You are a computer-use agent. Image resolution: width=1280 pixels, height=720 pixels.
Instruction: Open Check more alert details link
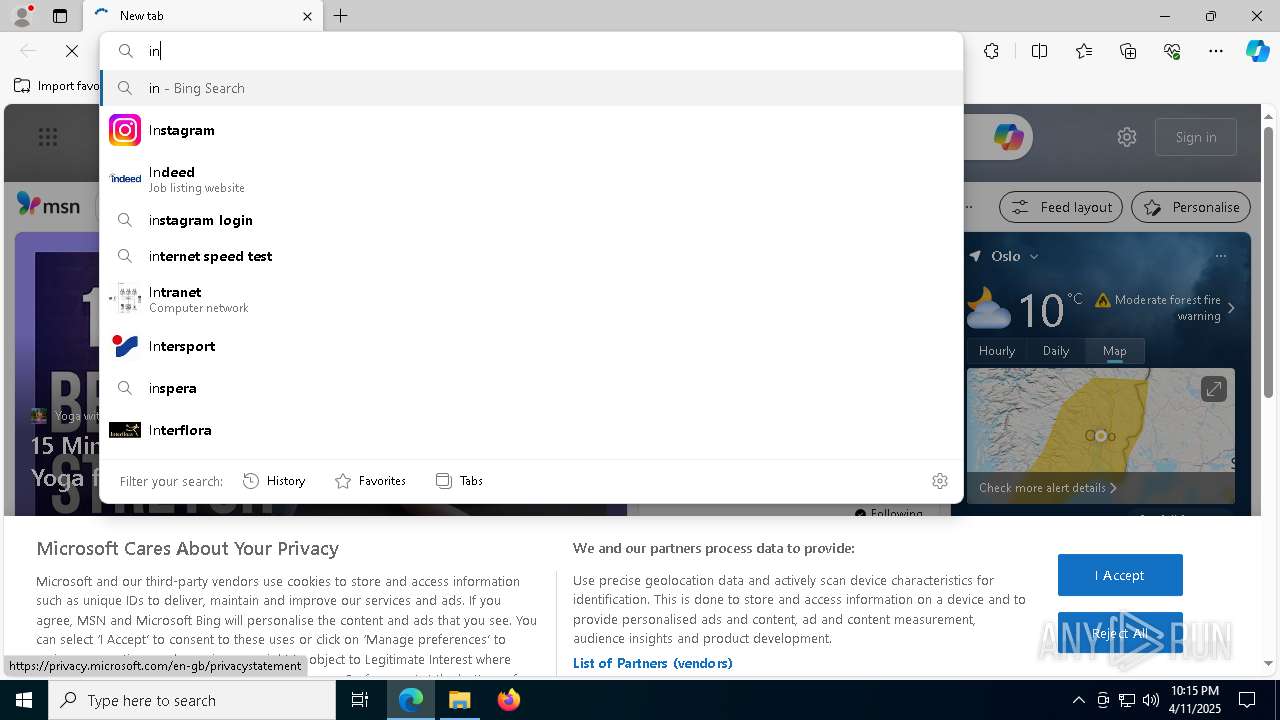click(x=1048, y=488)
